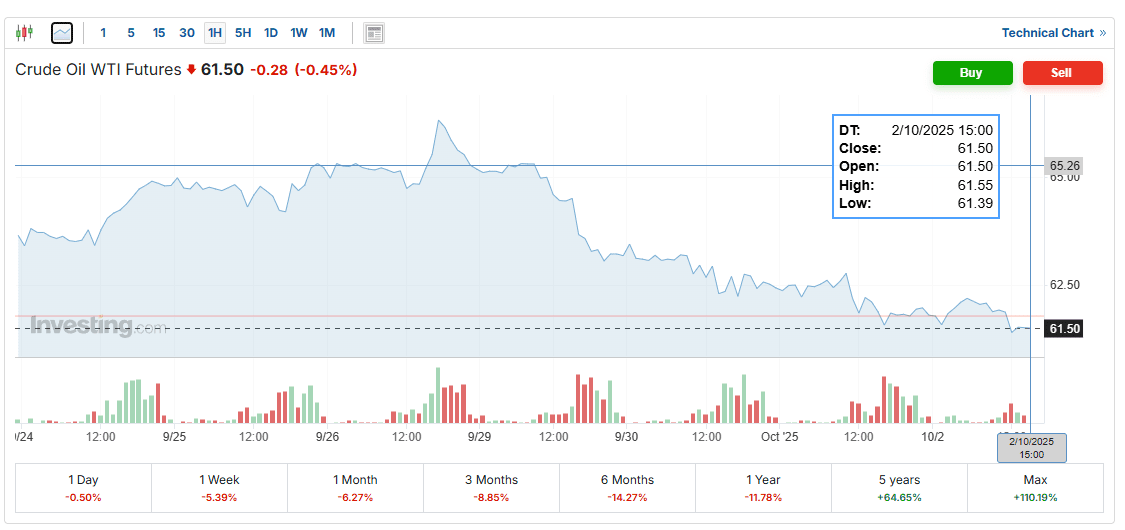Switch to candlestick chart type
The width and height of the screenshot is (1125, 530).
(24, 33)
